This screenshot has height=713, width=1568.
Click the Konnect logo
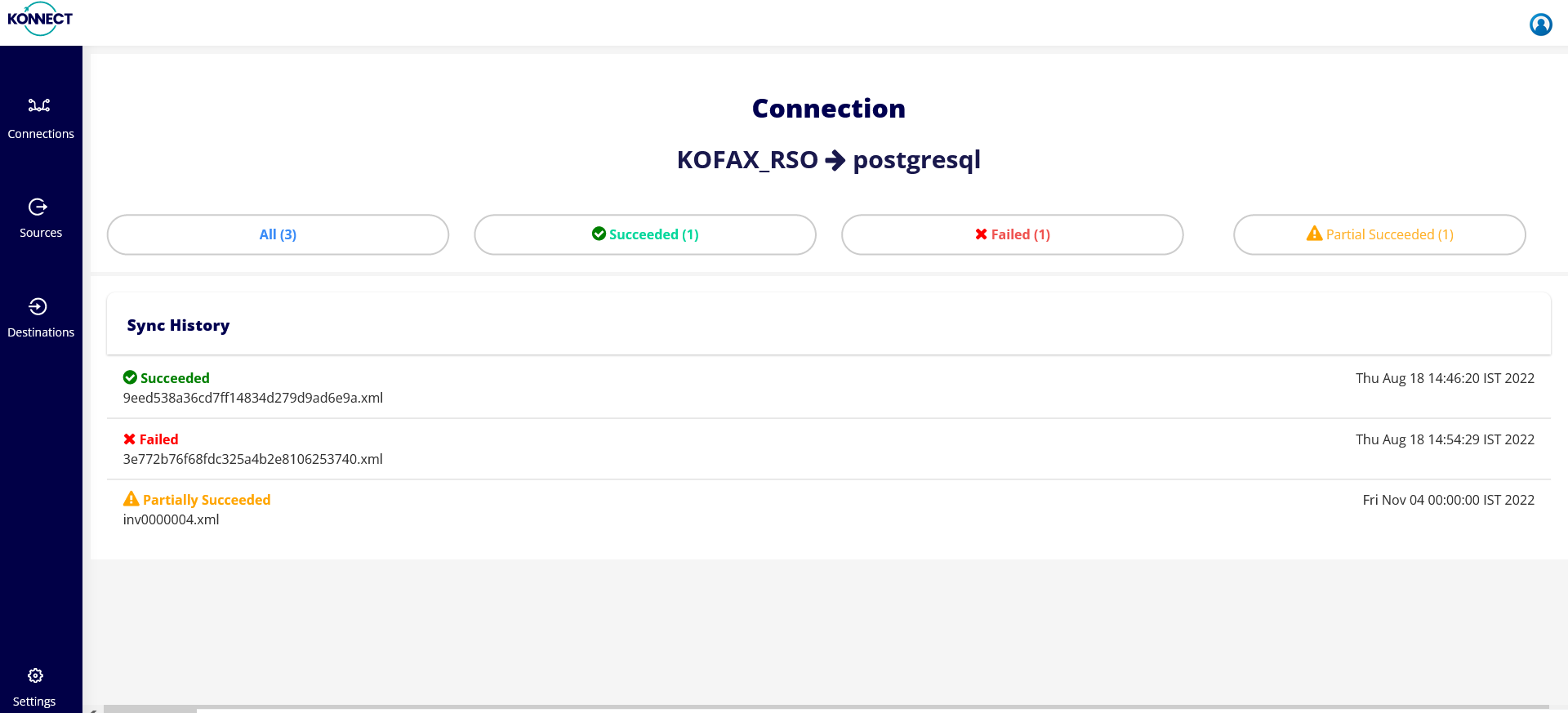coord(40,19)
